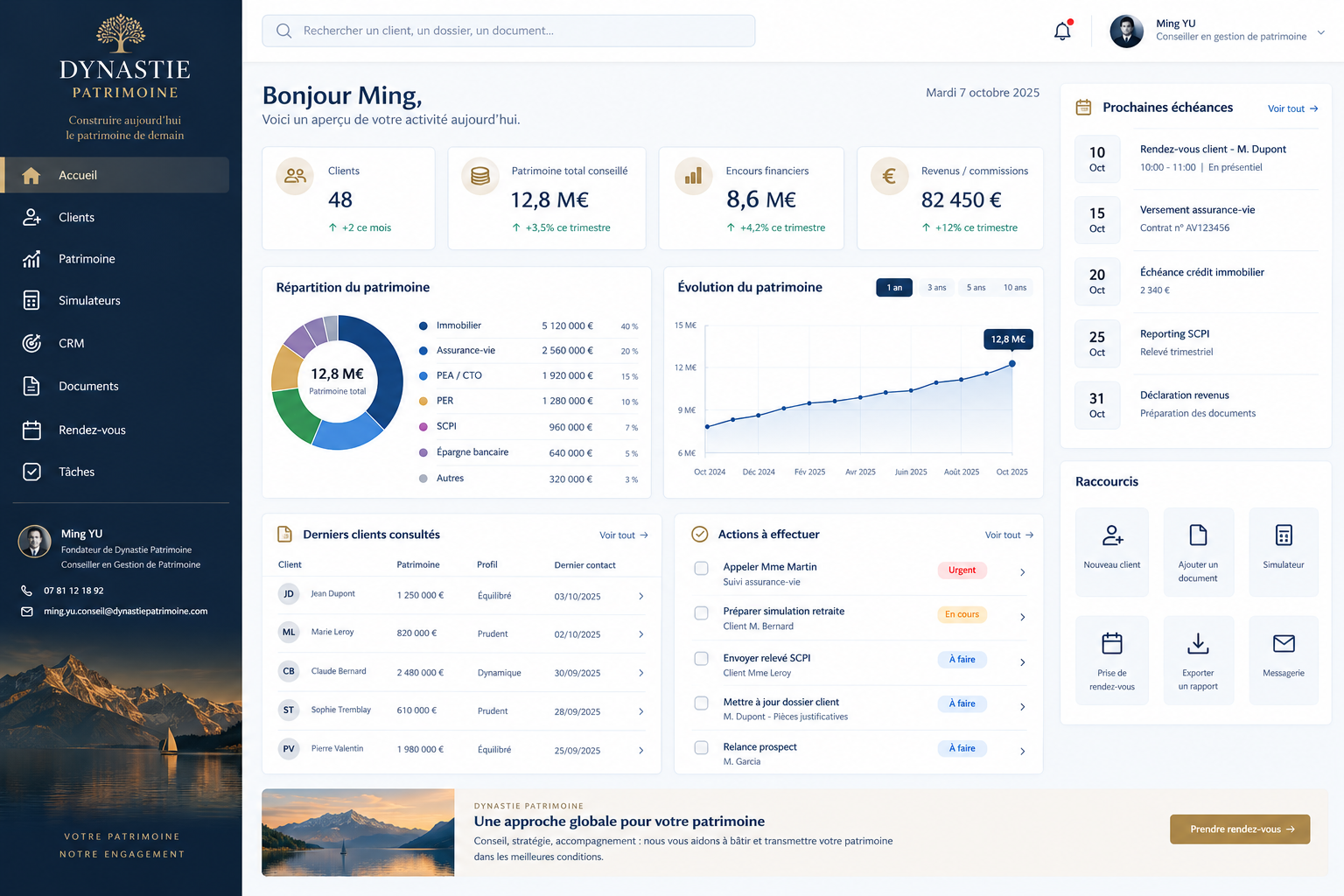Mark Relance prospect task as done
The height and width of the screenshot is (896, 1344).
701,747
